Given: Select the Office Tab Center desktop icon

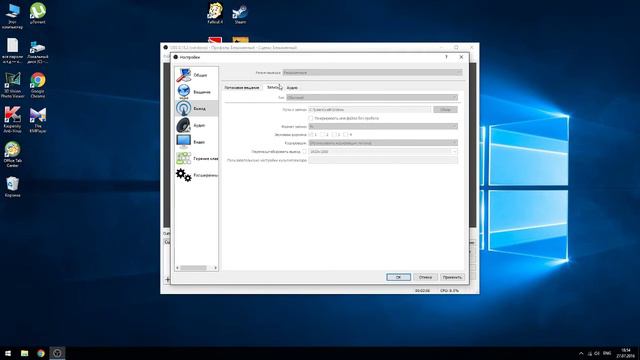Looking at the screenshot, I should (12, 154).
